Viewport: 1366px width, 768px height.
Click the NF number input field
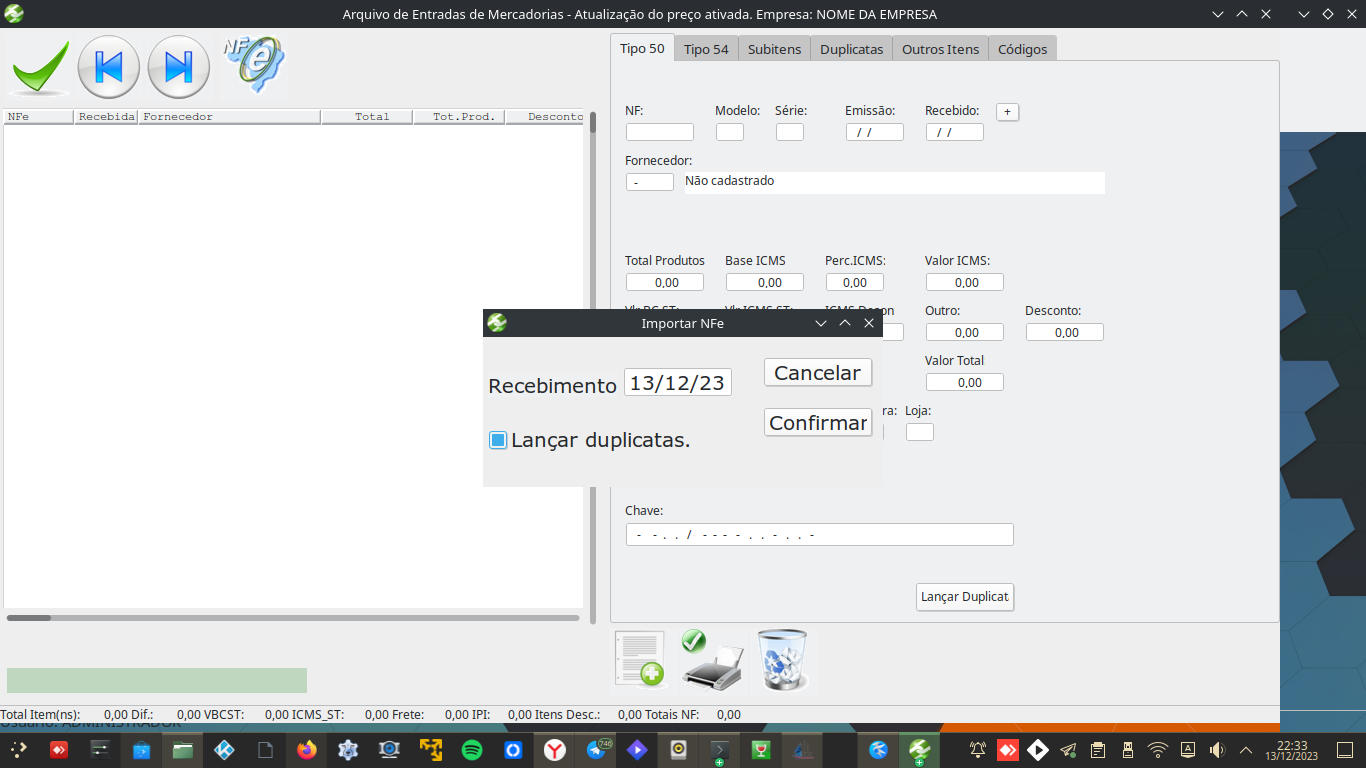660,132
